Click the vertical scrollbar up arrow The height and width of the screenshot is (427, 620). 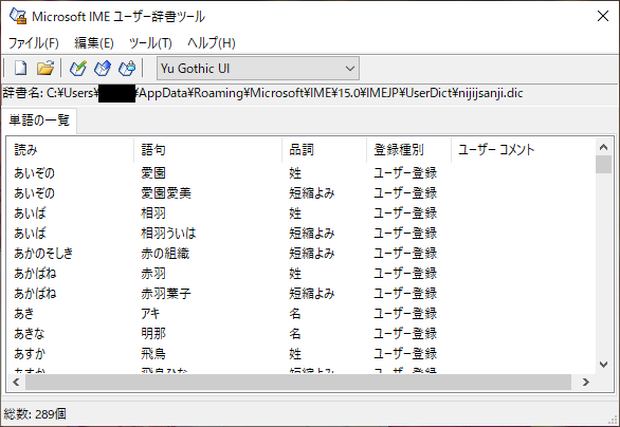tap(603, 147)
